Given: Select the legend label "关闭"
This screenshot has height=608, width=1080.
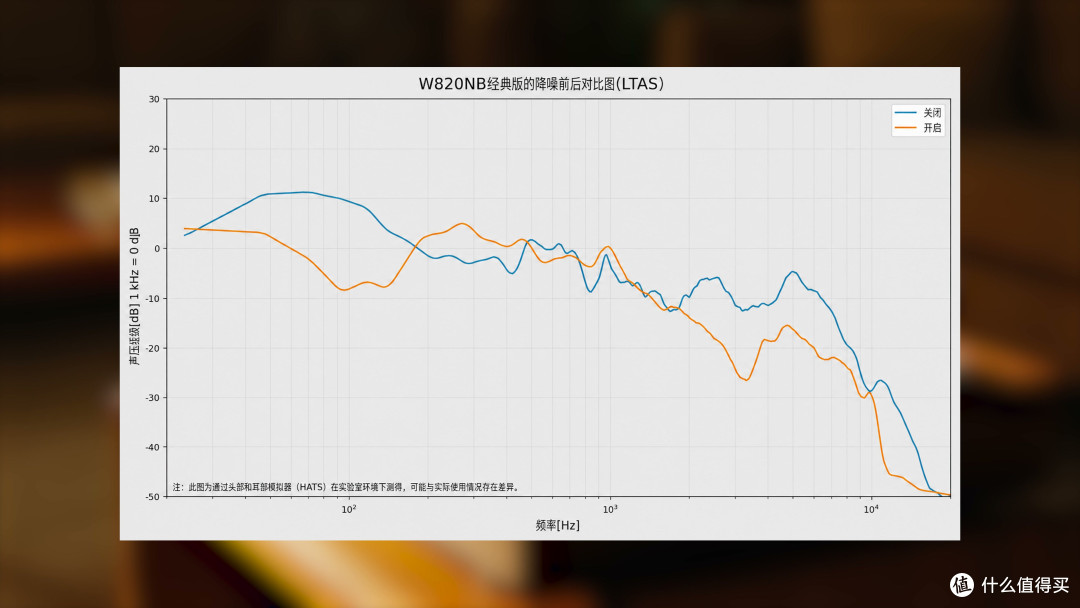Looking at the screenshot, I should tap(932, 113).
